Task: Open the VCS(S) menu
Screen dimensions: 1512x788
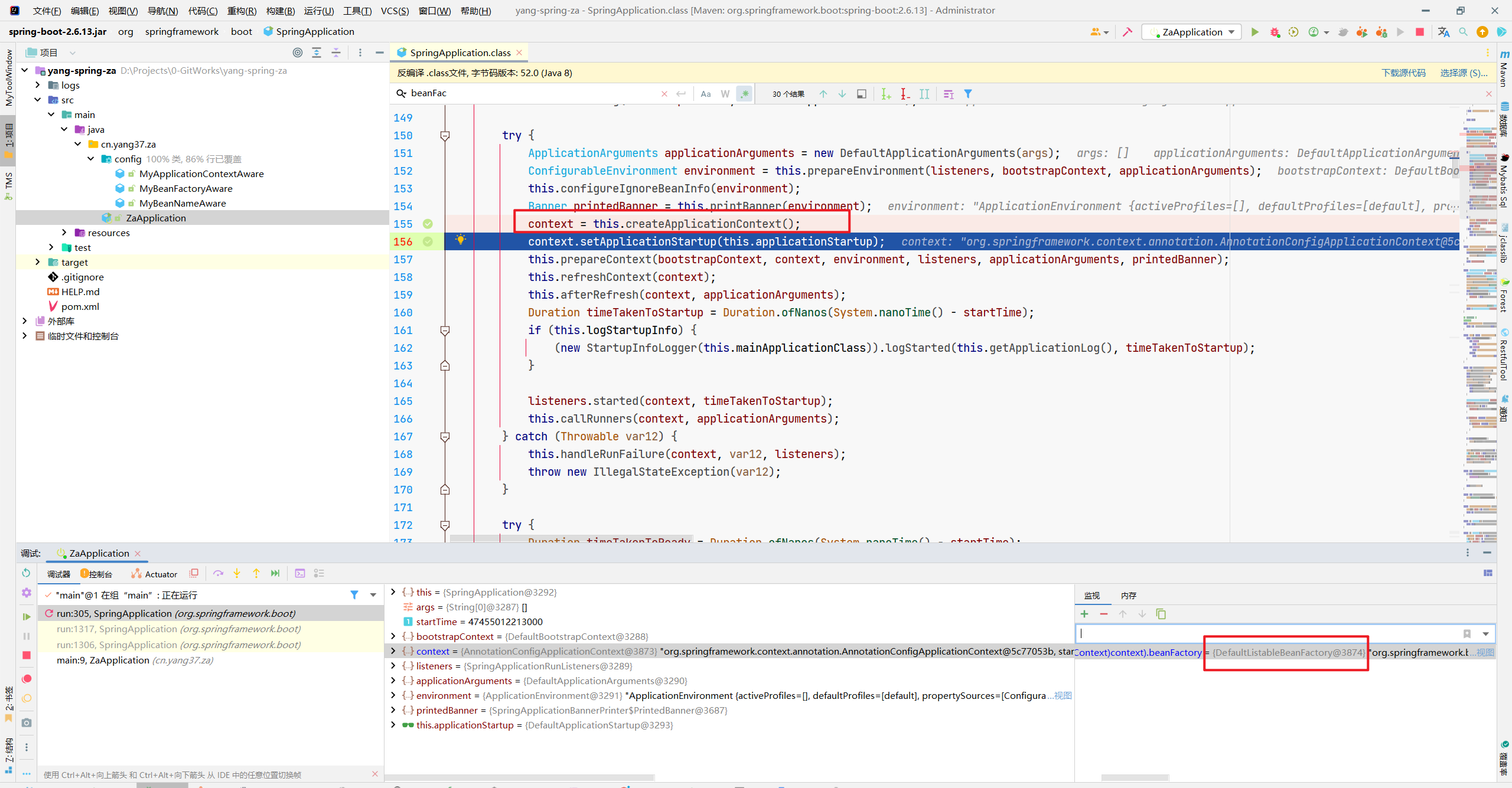Action: pyautogui.click(x=395, y=11)
